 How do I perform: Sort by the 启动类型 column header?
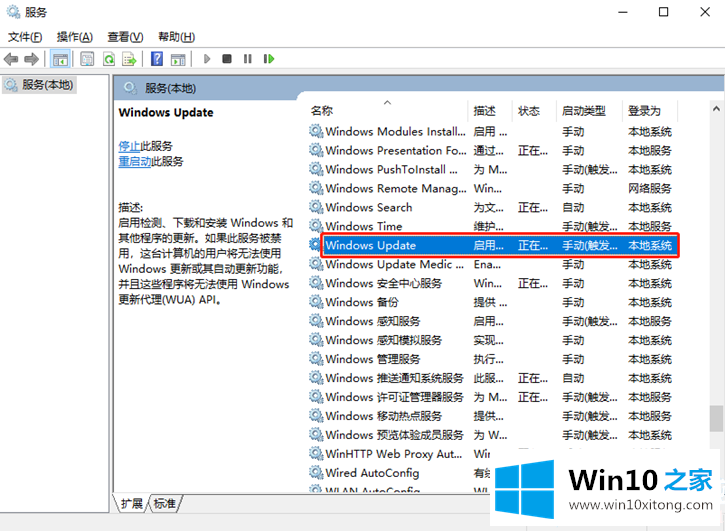click(589, 111)
